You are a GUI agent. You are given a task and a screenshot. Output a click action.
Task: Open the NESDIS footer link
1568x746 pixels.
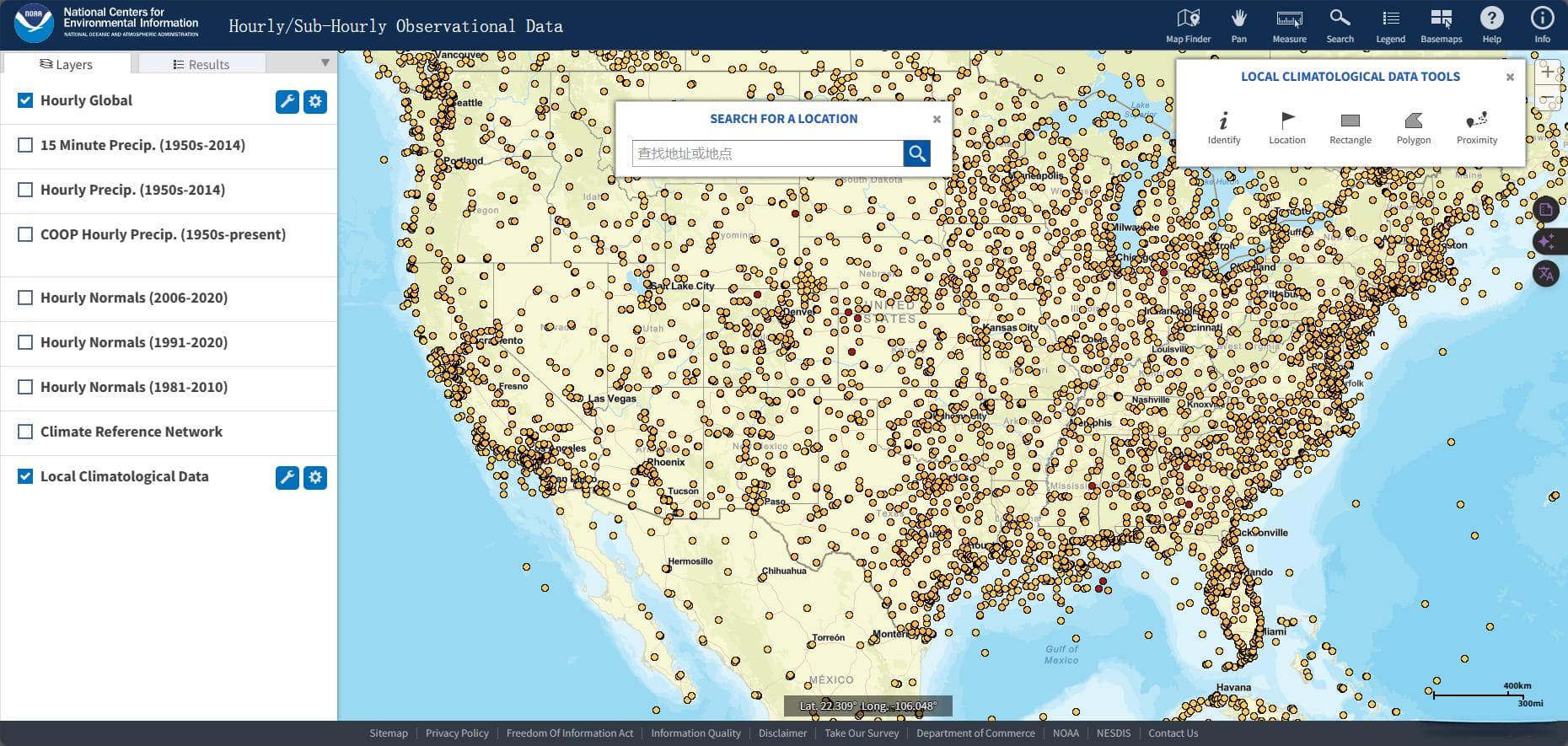tap(1114, 733)
